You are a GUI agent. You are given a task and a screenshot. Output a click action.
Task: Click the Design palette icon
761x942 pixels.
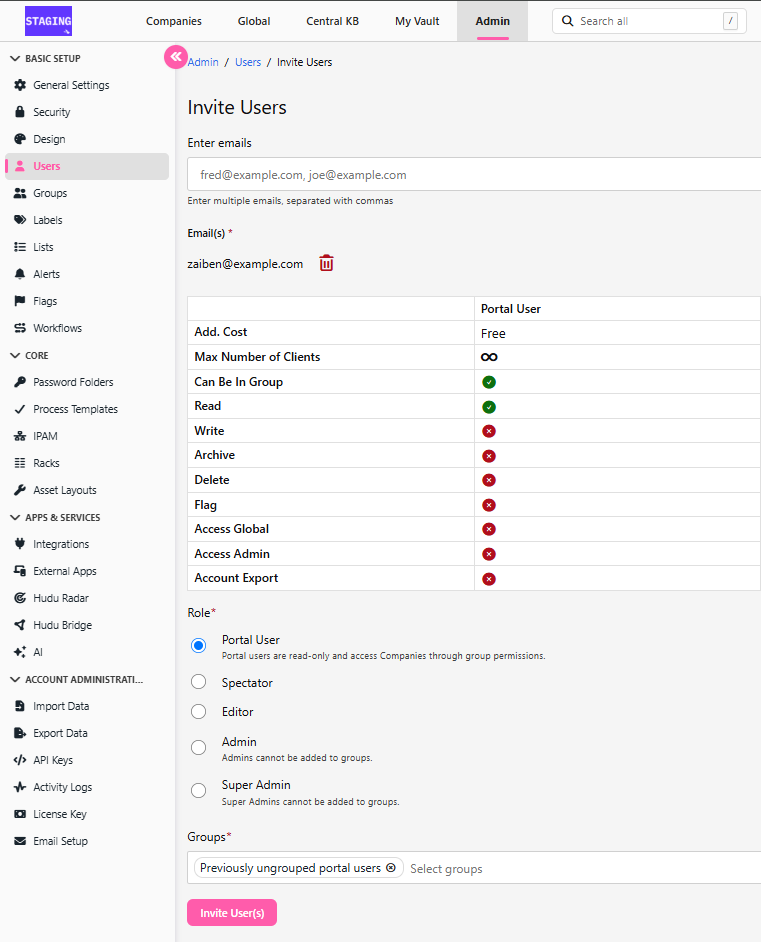20,139
